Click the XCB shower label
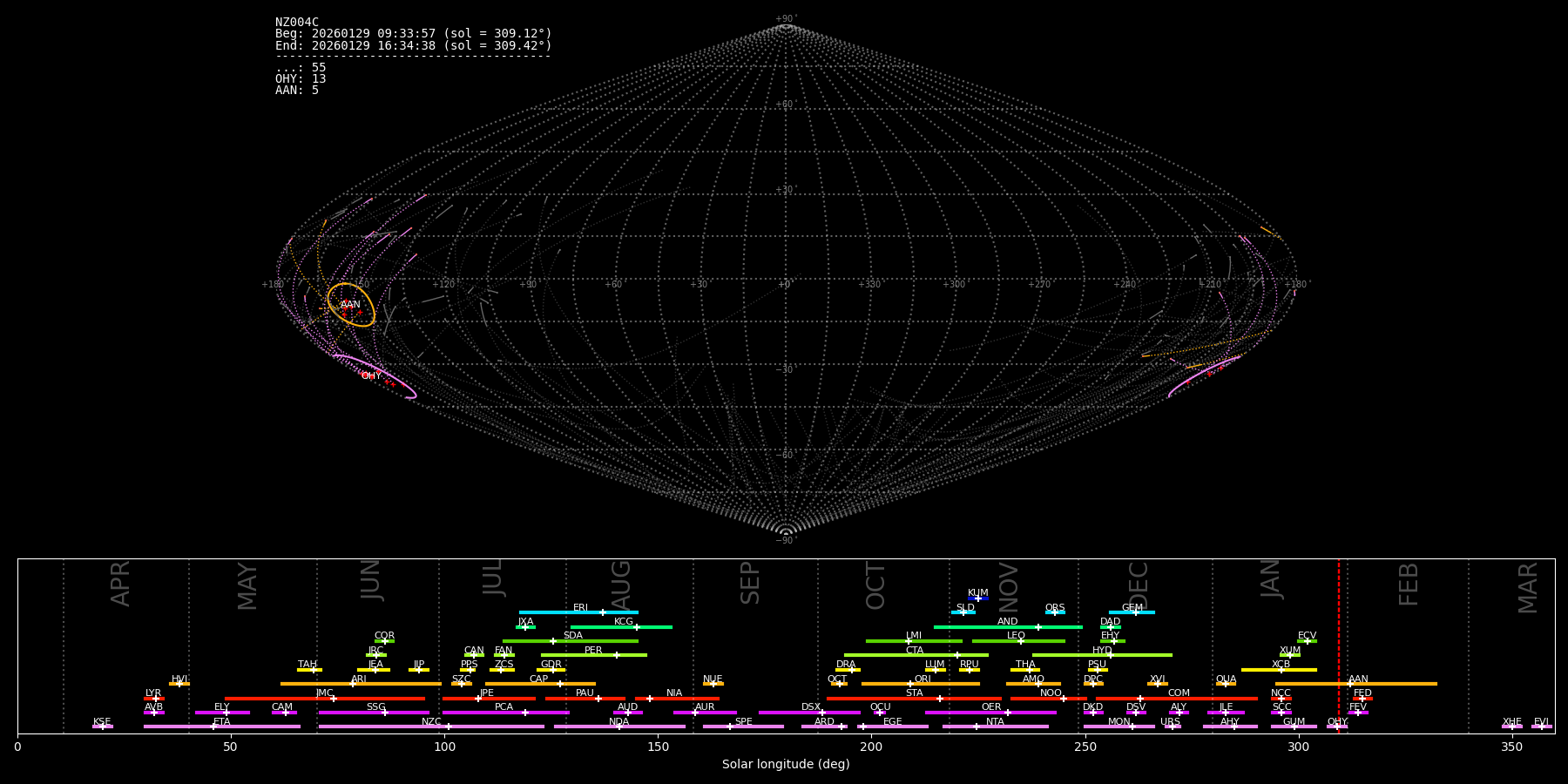 [x=1281, y=664]
